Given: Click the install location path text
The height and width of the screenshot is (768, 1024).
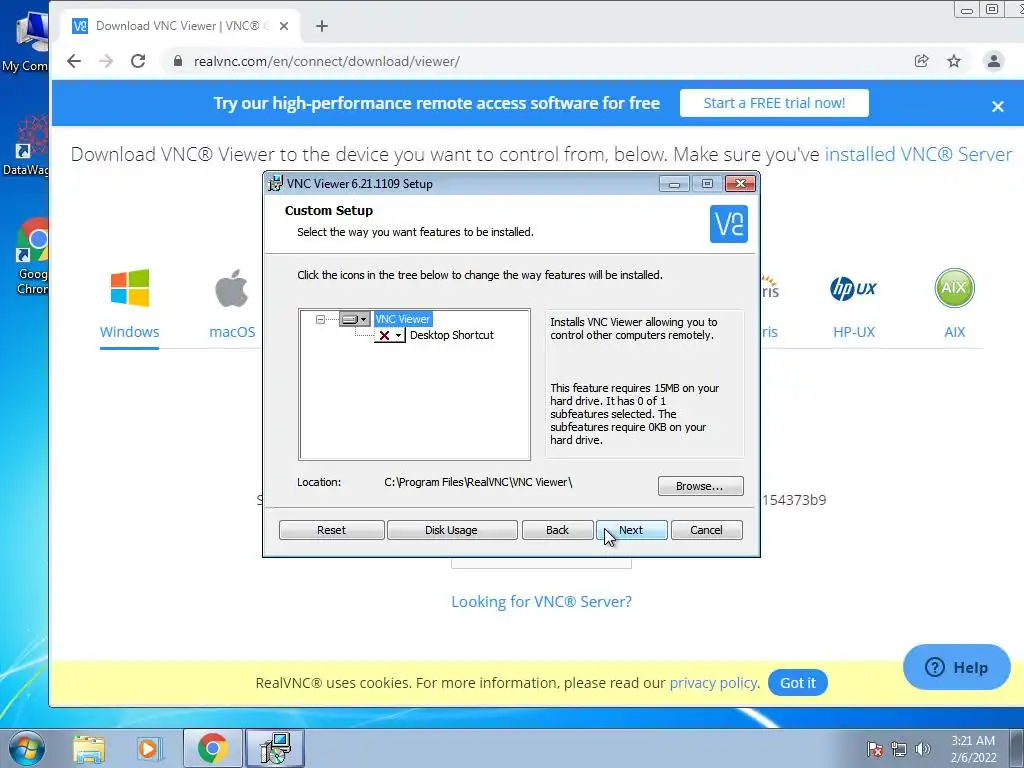Looking at the screenshot, I should pos(478,482).
